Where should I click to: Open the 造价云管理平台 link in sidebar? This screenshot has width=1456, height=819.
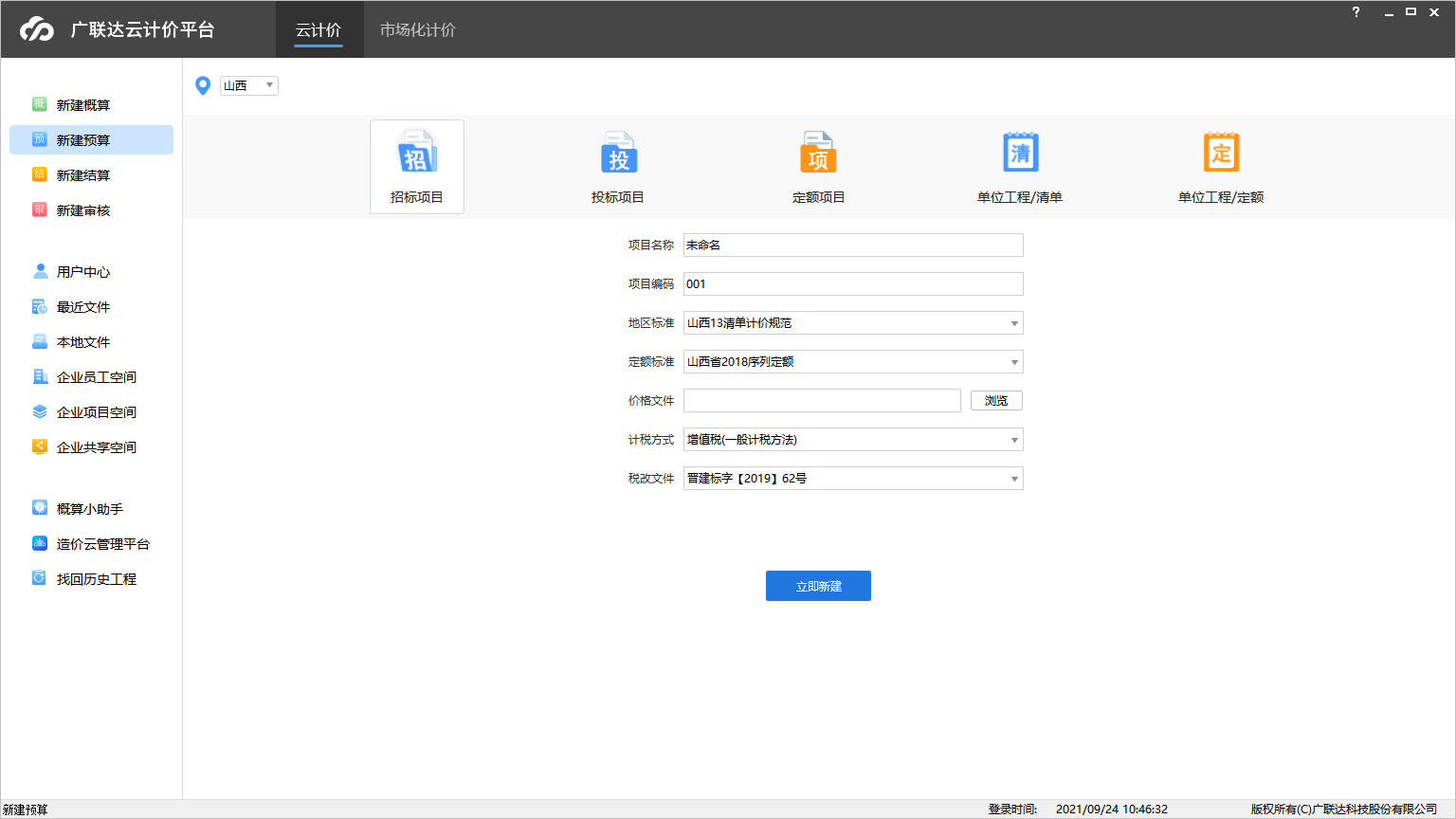(103, 544)
